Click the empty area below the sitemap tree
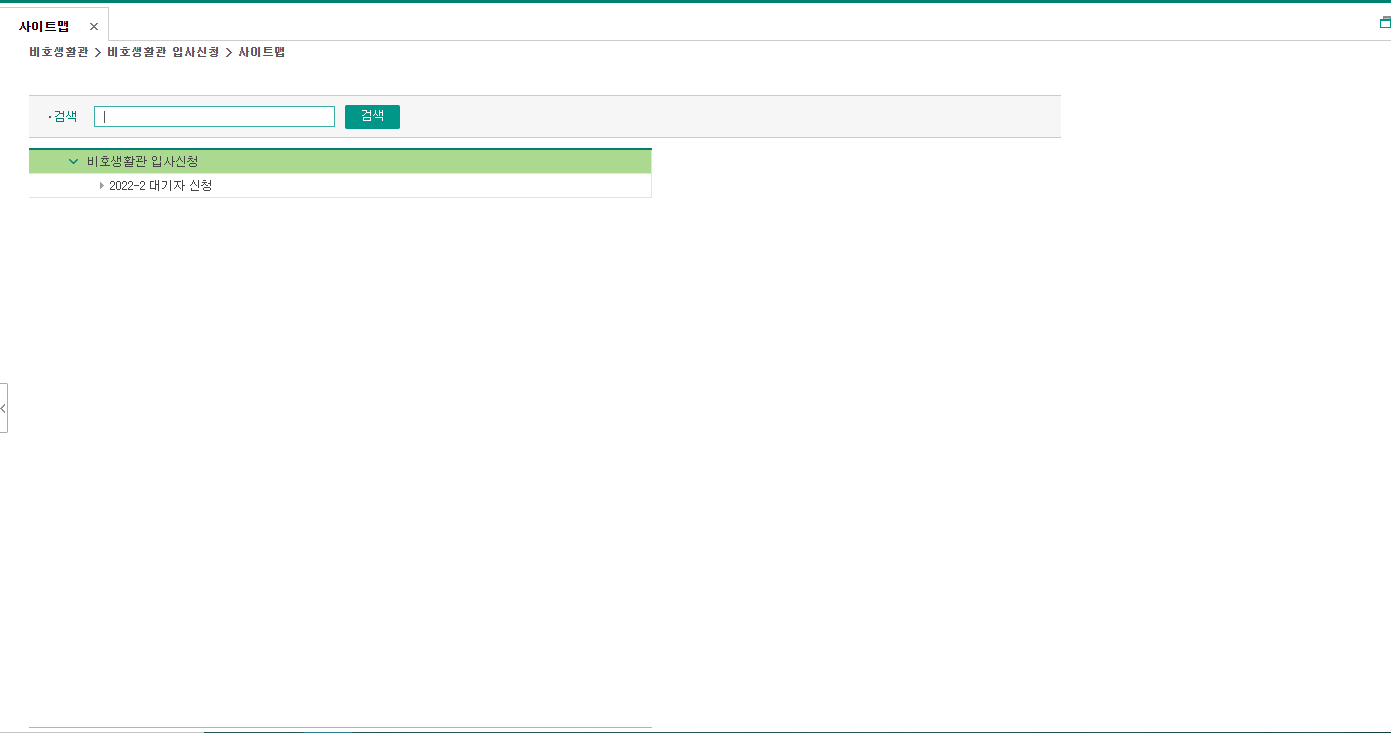The image size is (1391, 733). click(x=340, y=450)
